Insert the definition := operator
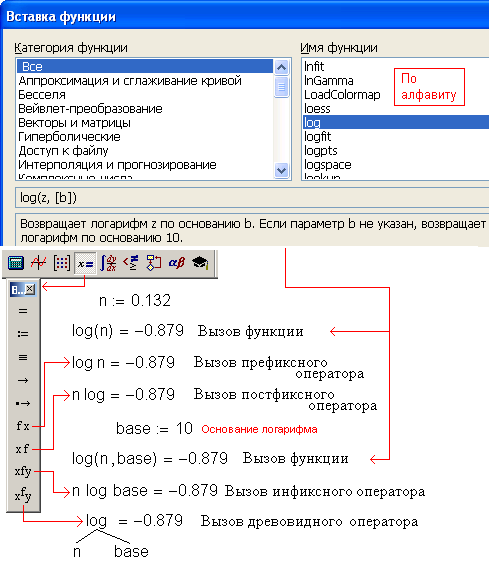 (23, 334)
